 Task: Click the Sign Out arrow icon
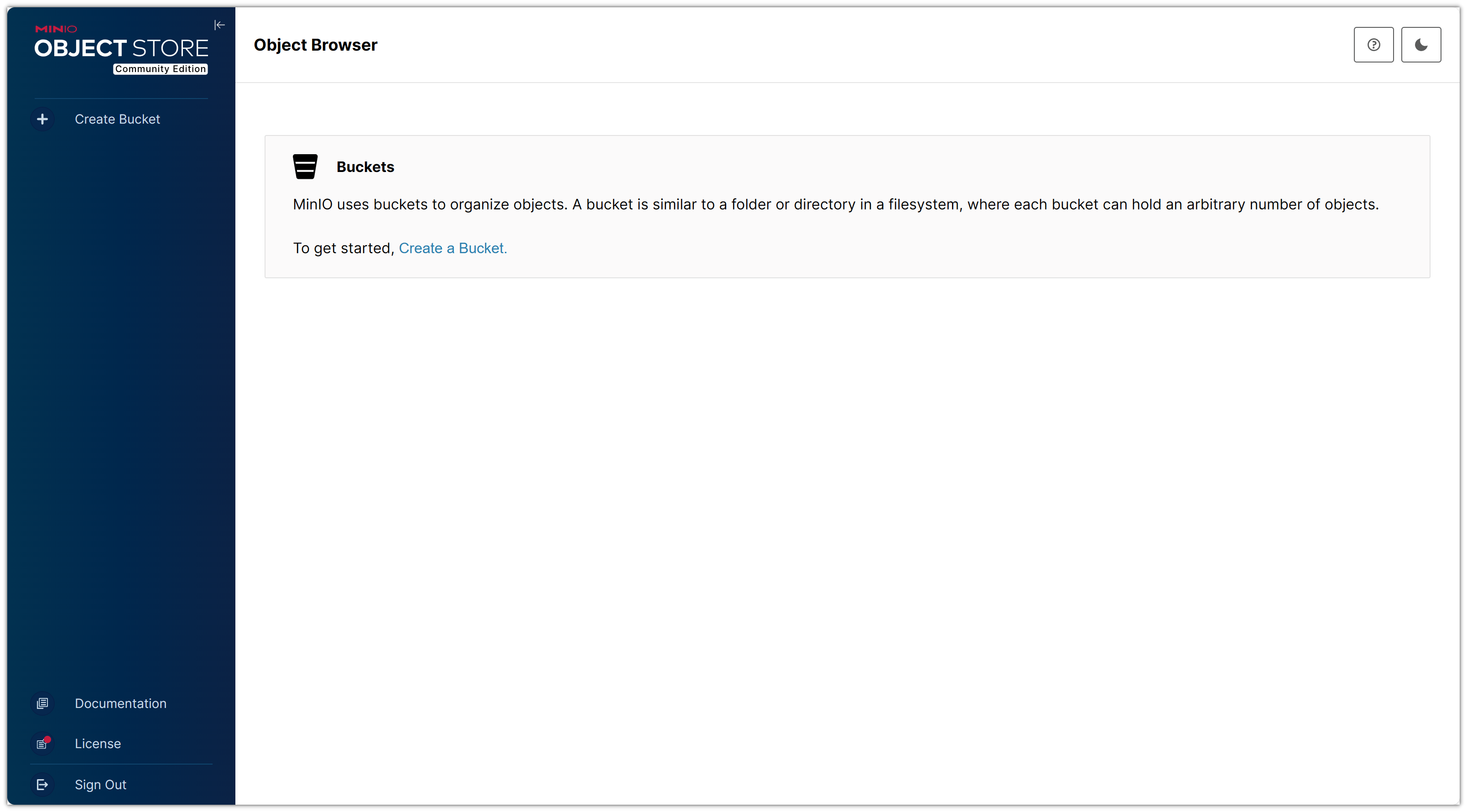42,785
